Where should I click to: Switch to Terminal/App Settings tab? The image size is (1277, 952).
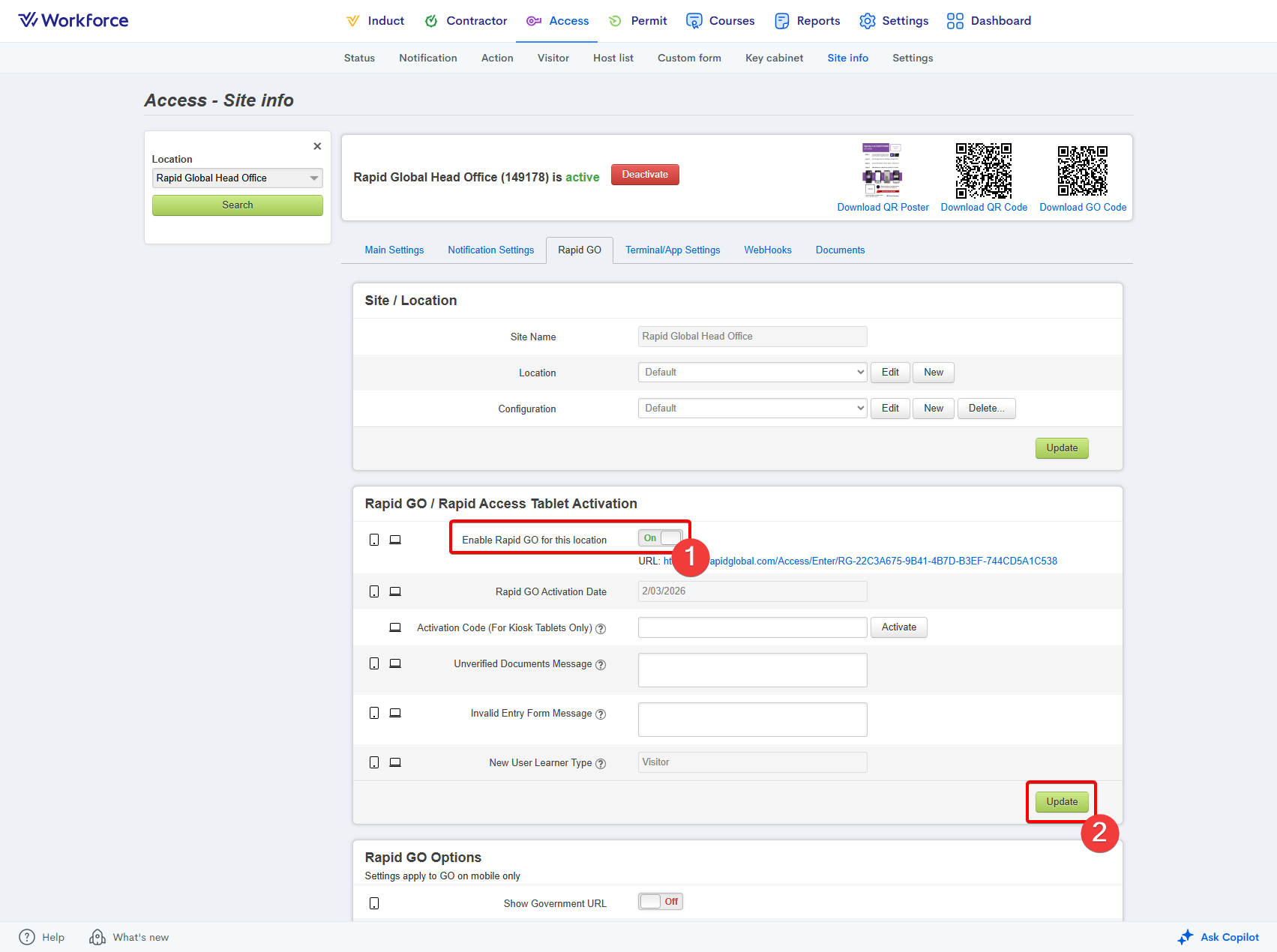[673, 250]
